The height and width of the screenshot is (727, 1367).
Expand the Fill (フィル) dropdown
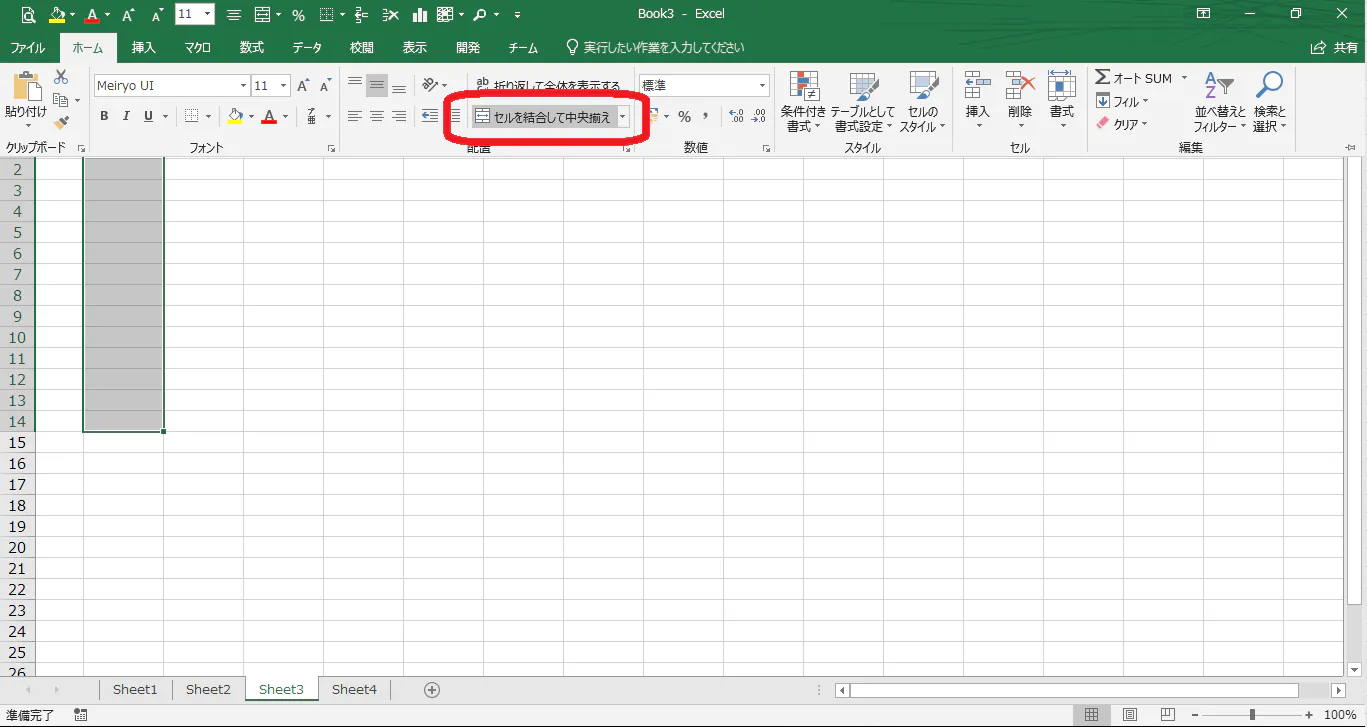1122,101
